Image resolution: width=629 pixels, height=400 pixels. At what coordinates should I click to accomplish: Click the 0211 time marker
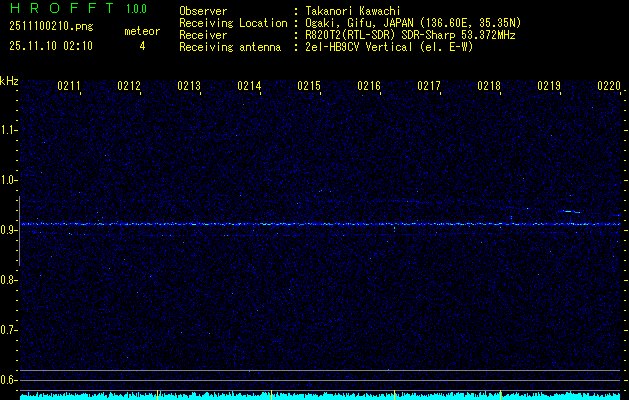pos(69,87)
